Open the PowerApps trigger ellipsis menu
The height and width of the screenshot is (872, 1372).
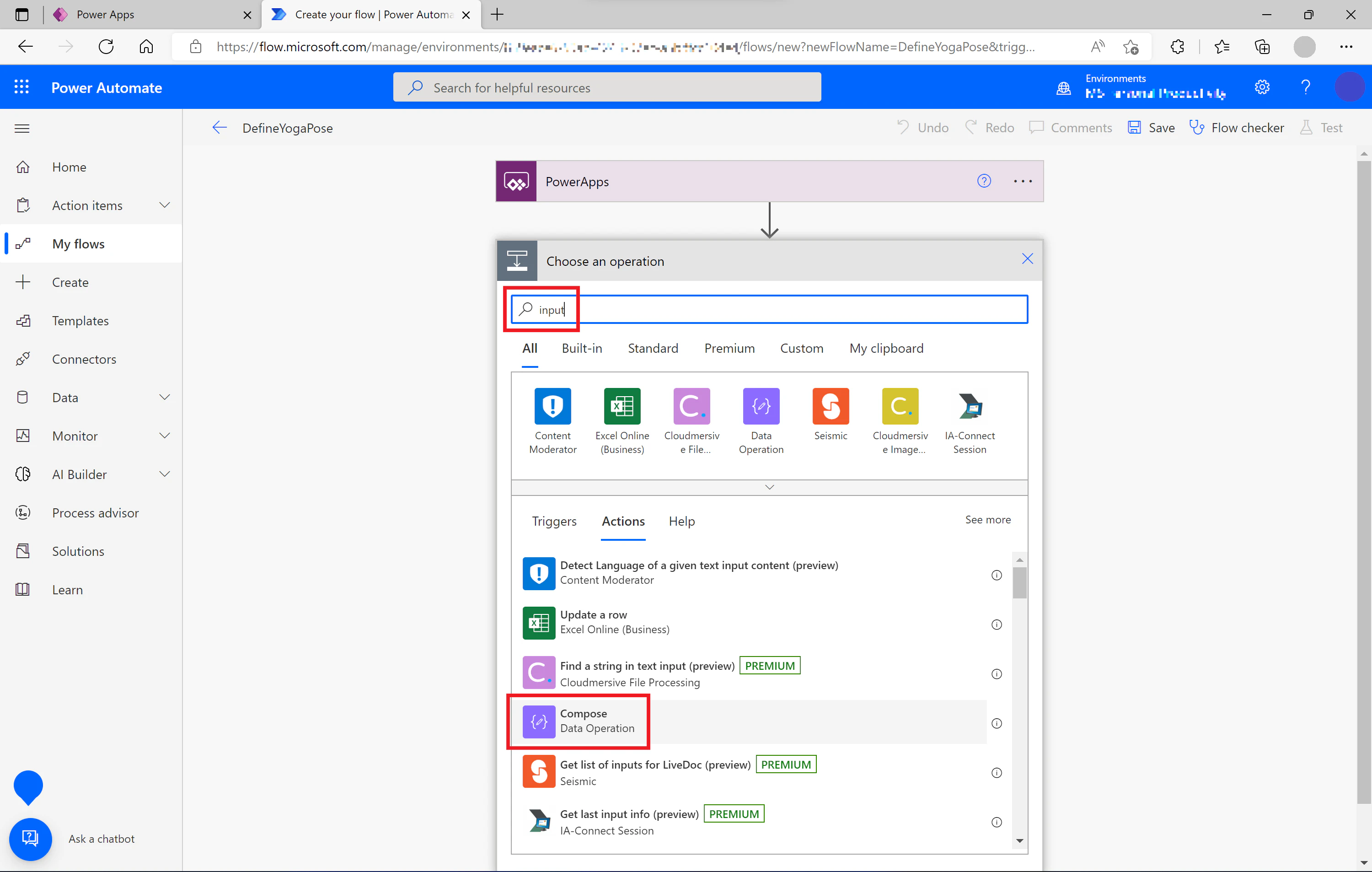pyautogui.click(x=1023, y=181)
